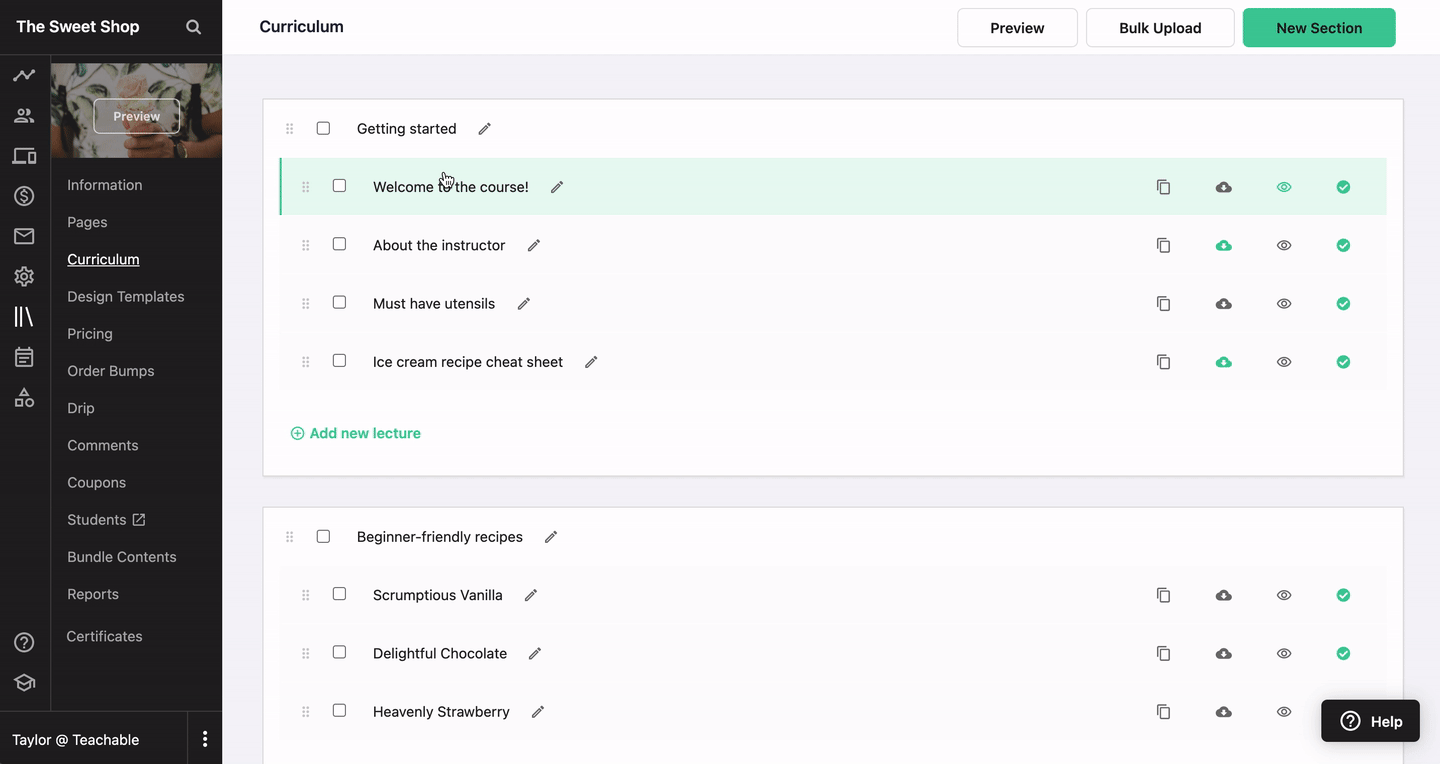Check the Welcome to the course! checkbox
The width and height of the screenshot is (1440, 764).
point(339,186)
